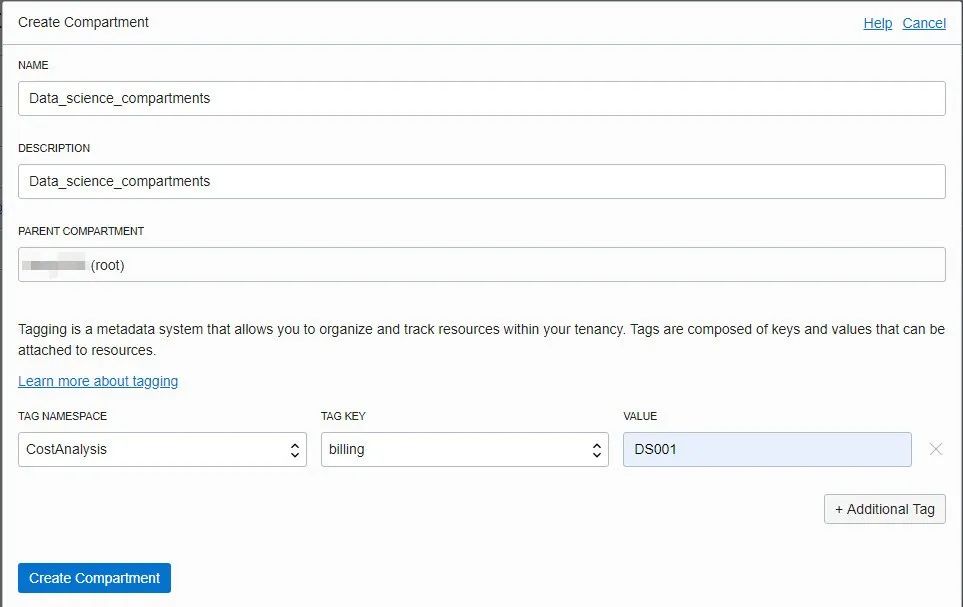
Task: Focus the Name input field
Action: coord(481,99)
